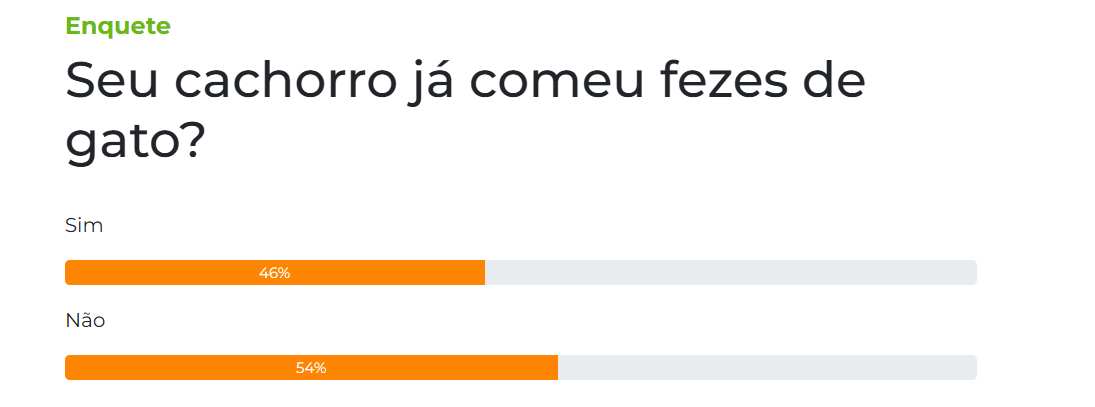Click the 54% value on Não bar
The width and height of the screenshot is (1095, 407).
(311, 368)
